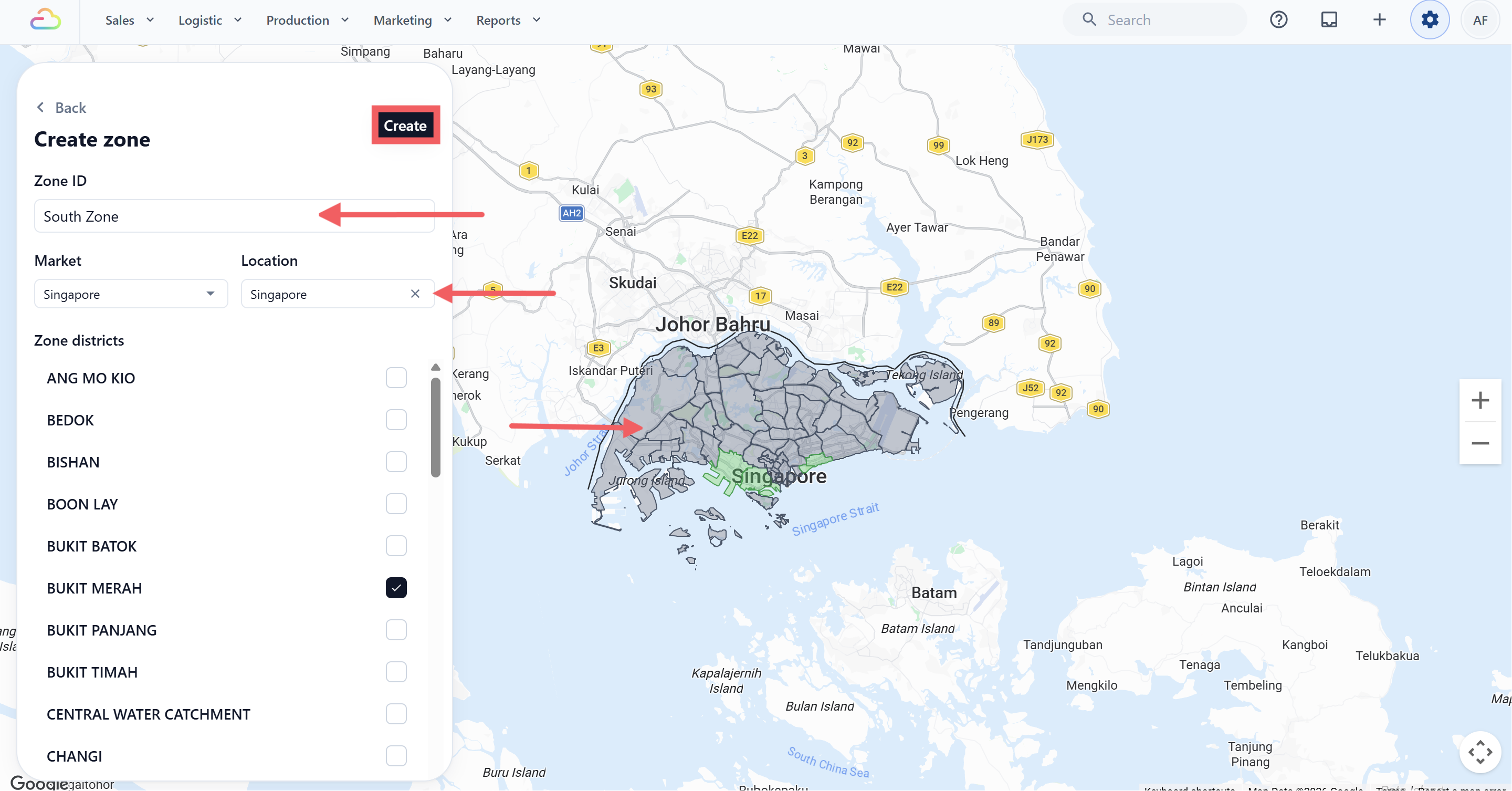
Task: Open the Logistic menu
Action: click(200, 20)
